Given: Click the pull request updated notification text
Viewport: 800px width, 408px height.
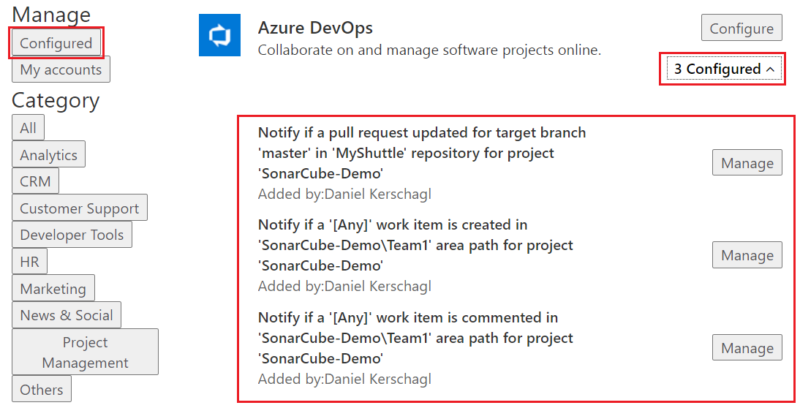Looking at the screenshot, I should (x=421, y=153).
